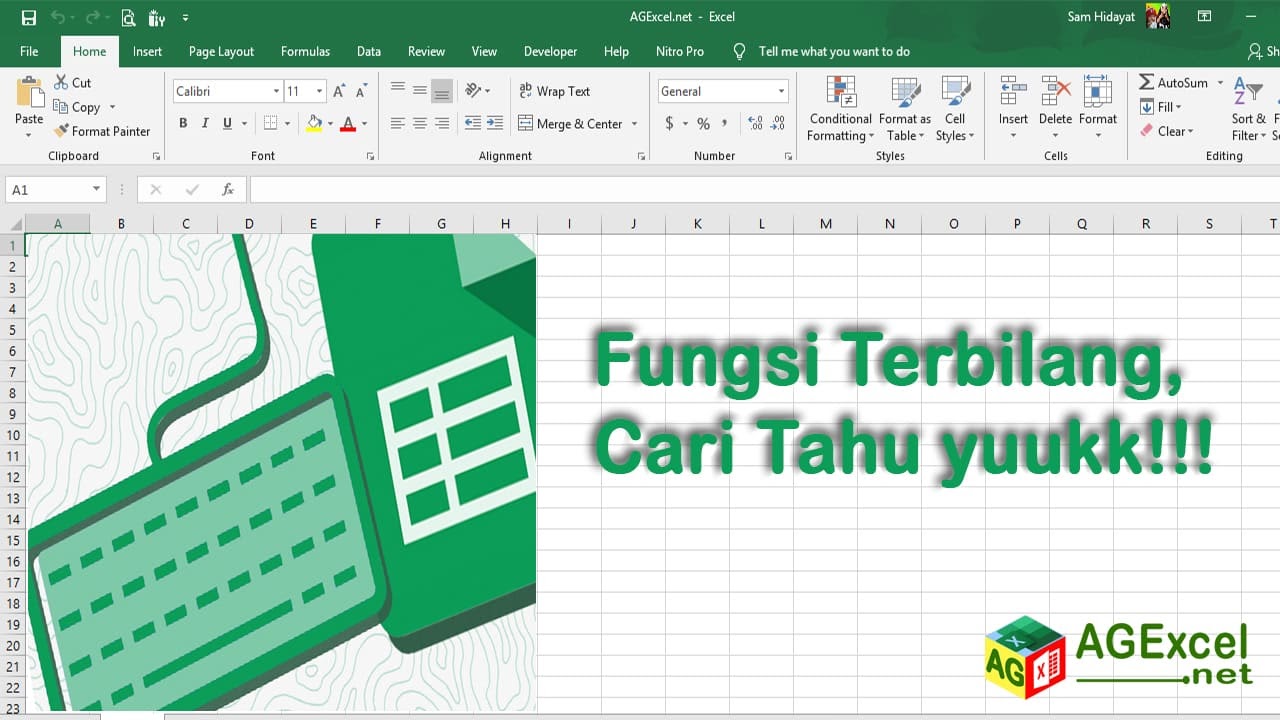
Task: Click Format as Table
Action: [x=905, y=109]
